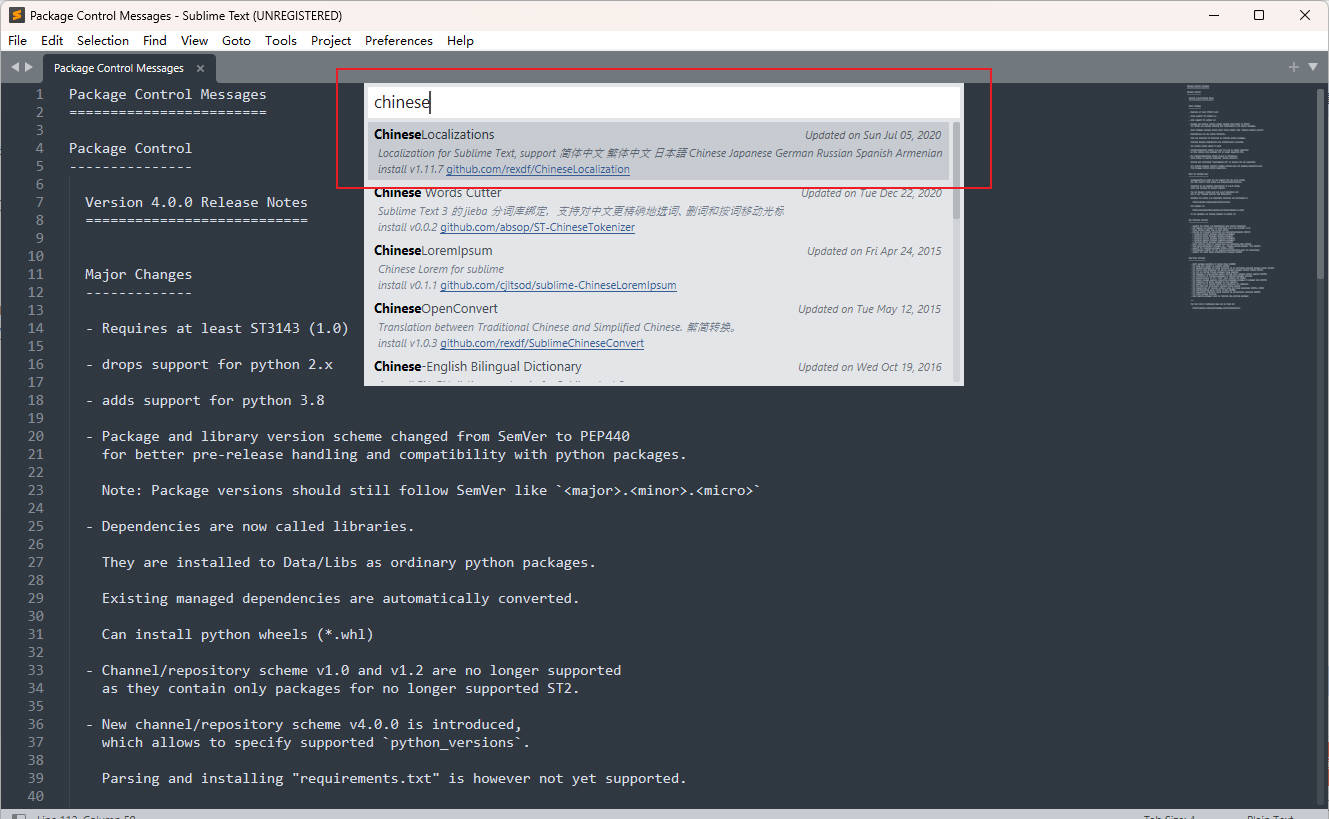Viewport: 1329px width, 819px height.
Task: Open the Find menu
Action: [x=155, y=40]
